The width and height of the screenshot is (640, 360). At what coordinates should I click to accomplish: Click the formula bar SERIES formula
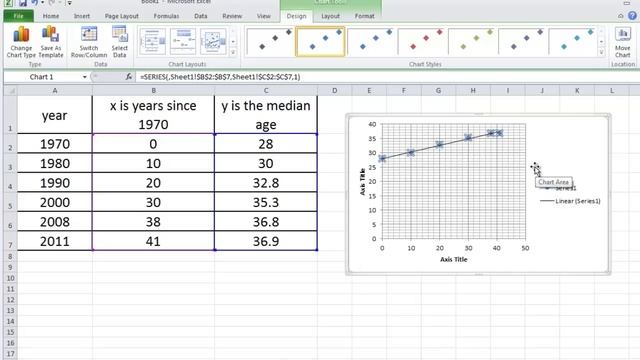(x=220, y=77)
